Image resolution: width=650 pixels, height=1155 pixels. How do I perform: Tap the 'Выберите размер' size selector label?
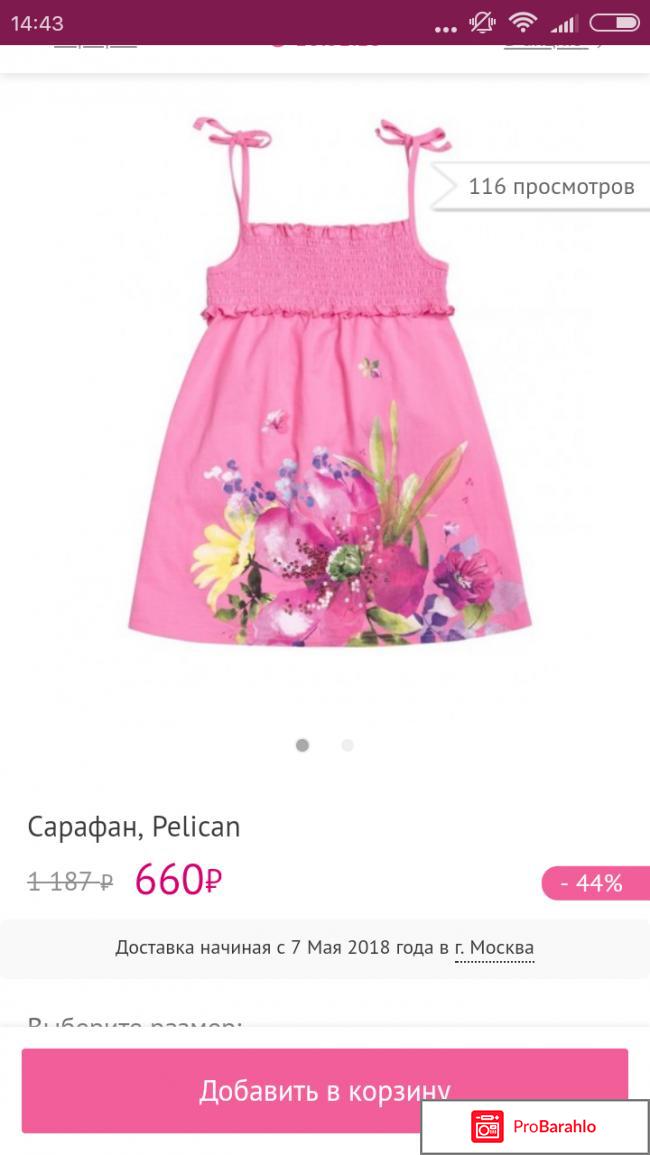pyautogui.click(x=135, y=1024)
